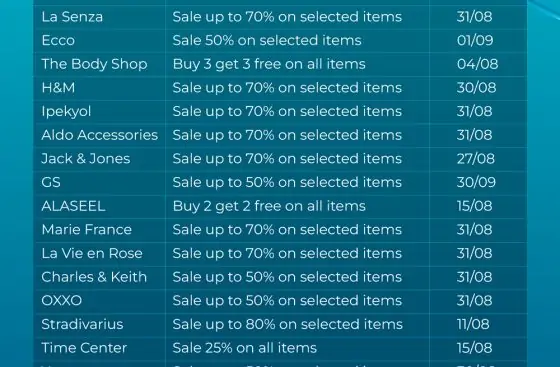The width and height of the screenshot is (560, 367).
Task: Click the Buy 3 get 3 free offer
Action: tap(269, 64)
